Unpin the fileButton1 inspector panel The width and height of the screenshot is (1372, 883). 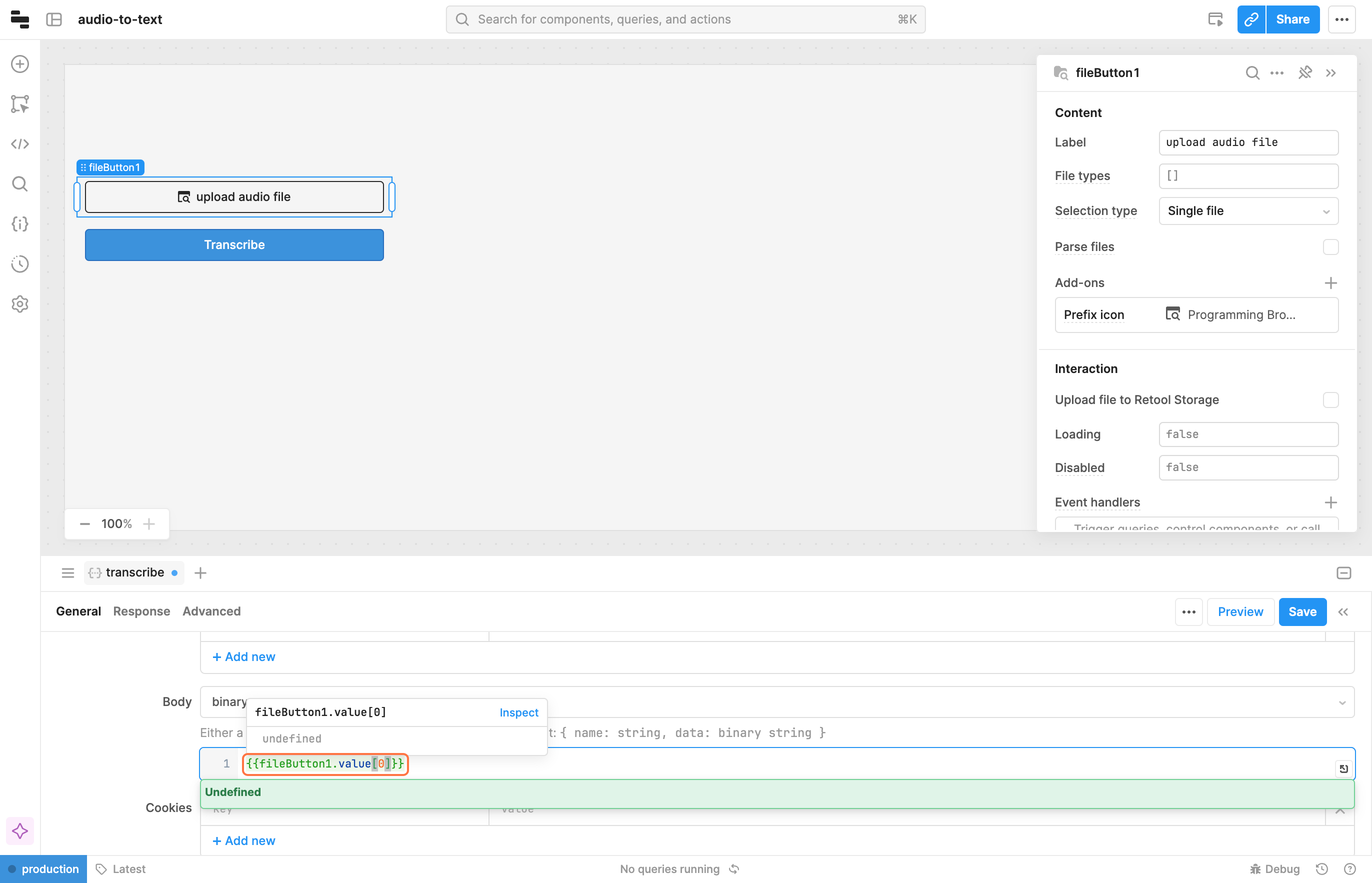click(x=1305, y=73)
